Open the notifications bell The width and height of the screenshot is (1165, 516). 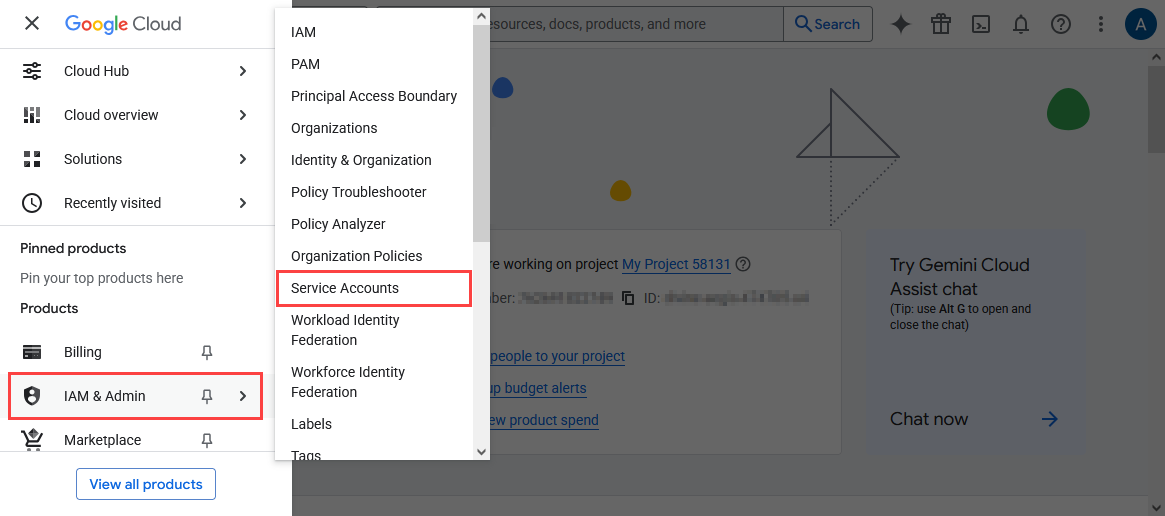(1021, 24)
